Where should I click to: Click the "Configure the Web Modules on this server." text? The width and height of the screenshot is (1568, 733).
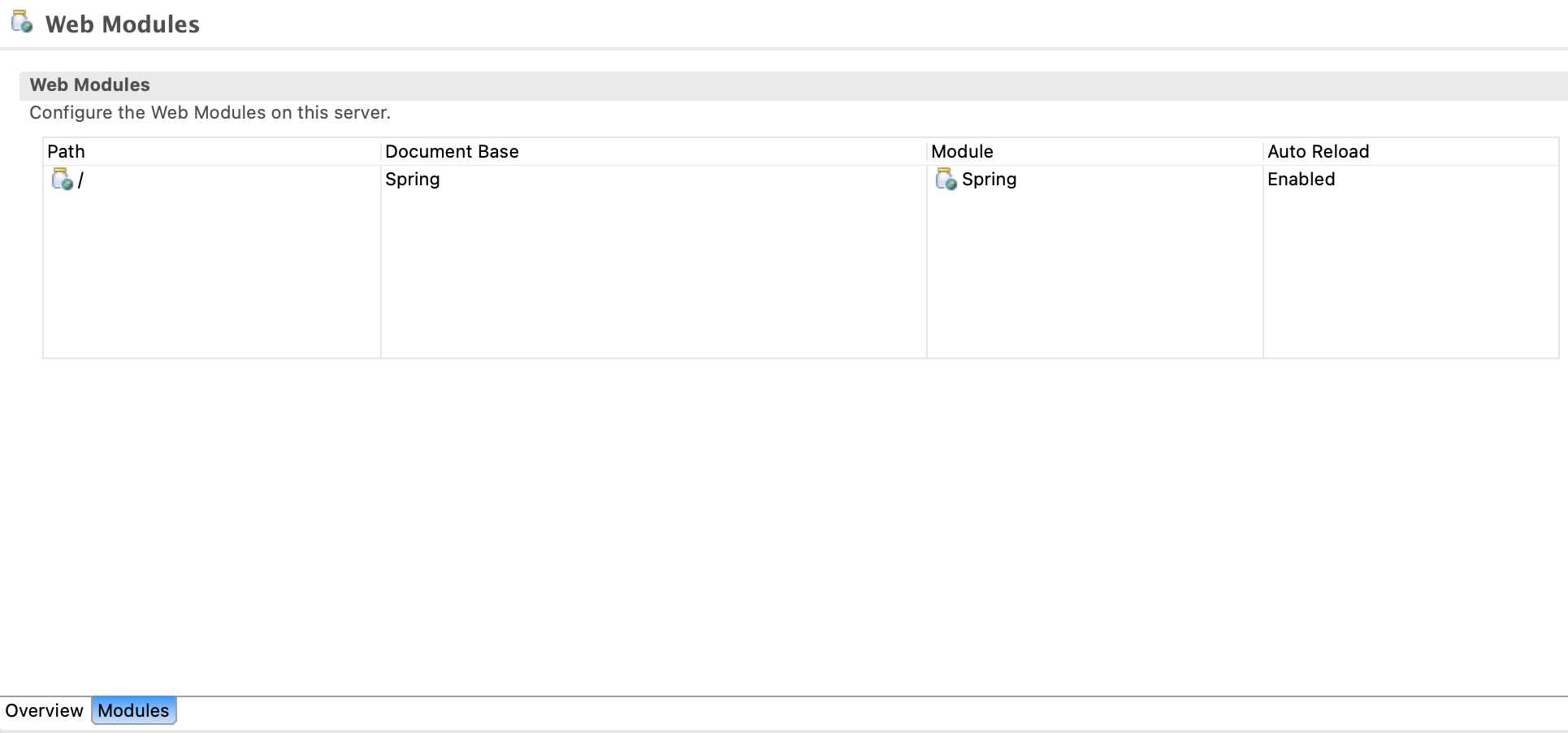tap(210, 113)
